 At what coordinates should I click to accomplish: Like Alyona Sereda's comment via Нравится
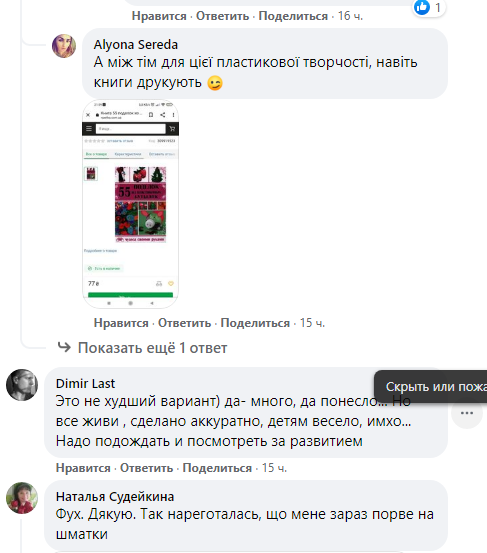click(121, 323)
